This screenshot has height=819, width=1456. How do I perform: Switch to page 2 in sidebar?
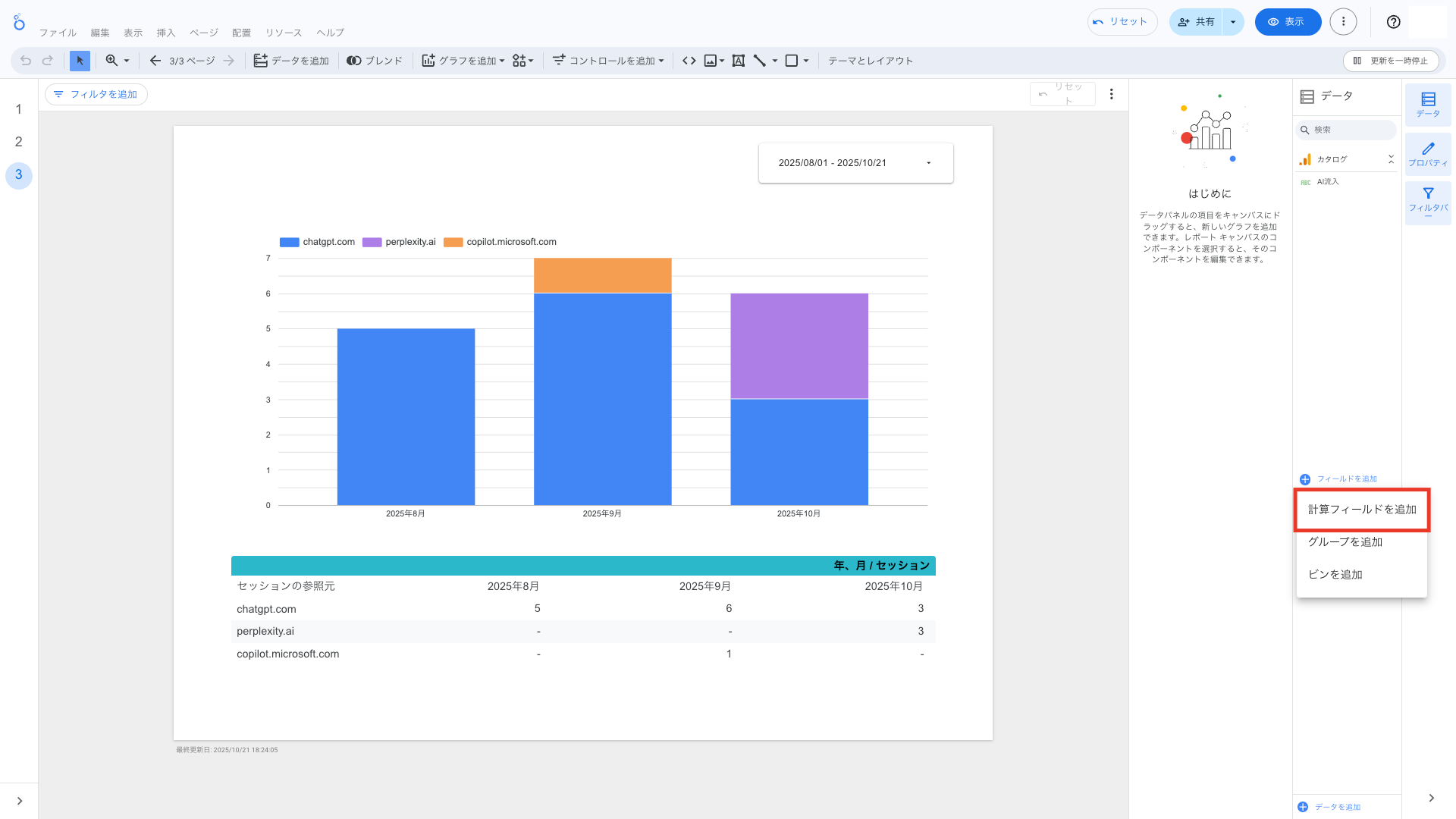click(x=19, y=142)
